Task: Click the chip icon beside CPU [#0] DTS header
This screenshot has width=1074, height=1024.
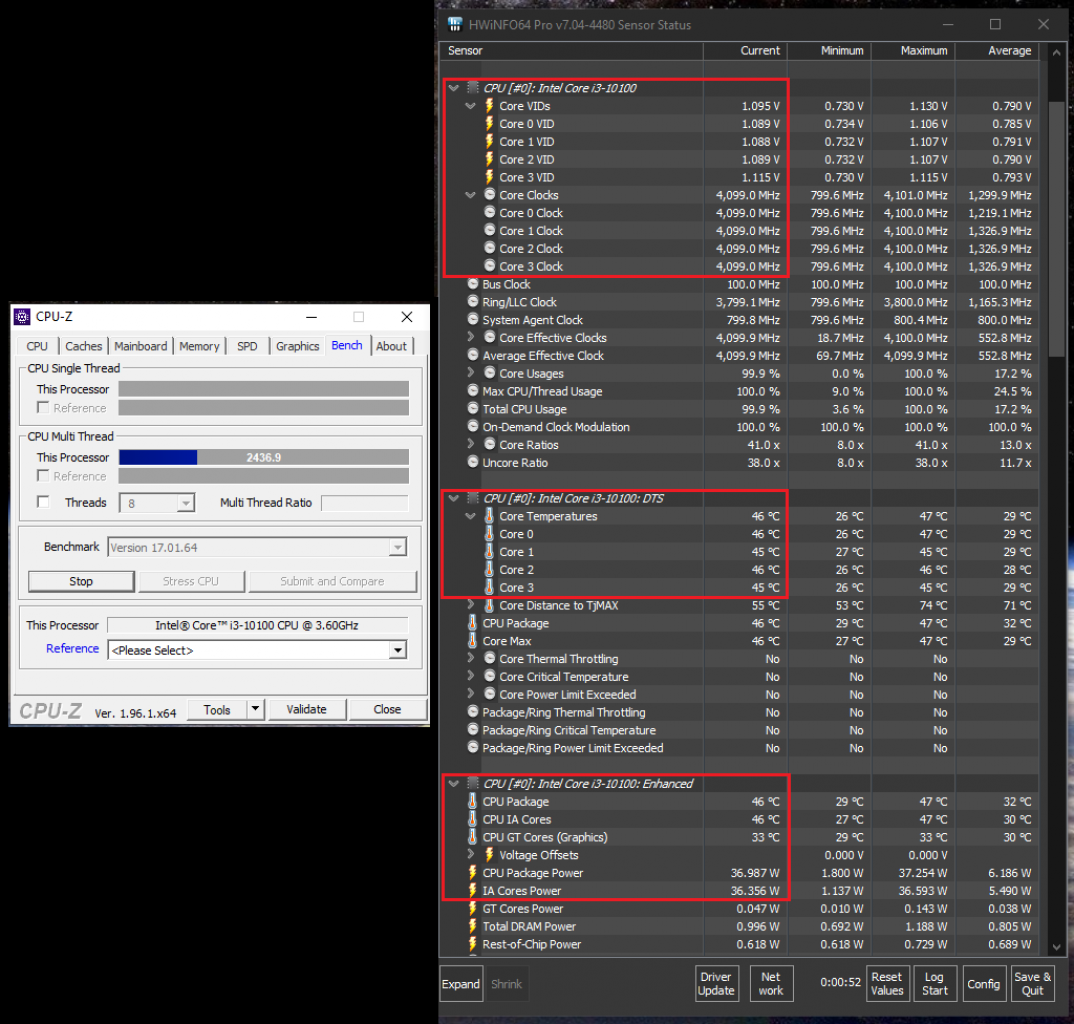Action: (473, 498)
